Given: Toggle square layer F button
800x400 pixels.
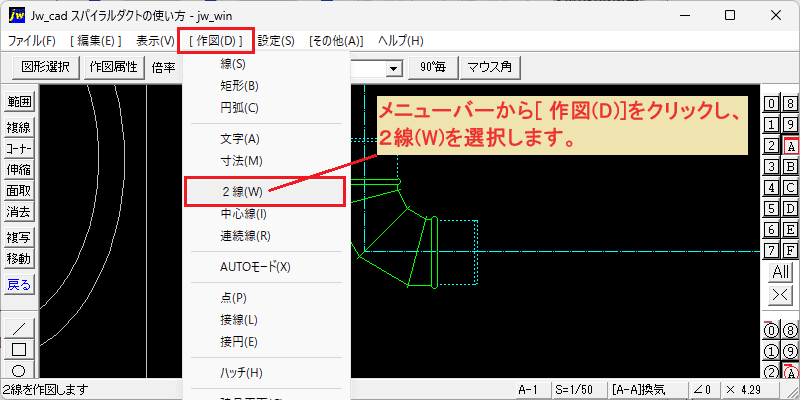Looking at the screenshot, I should tap(790, 250).
